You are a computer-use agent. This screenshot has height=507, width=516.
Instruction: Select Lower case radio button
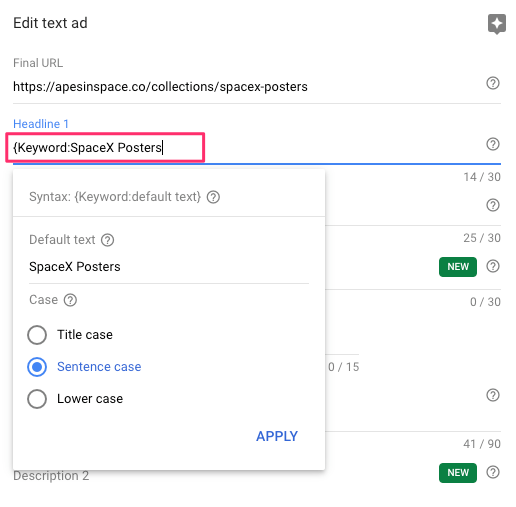click(37, 399)
